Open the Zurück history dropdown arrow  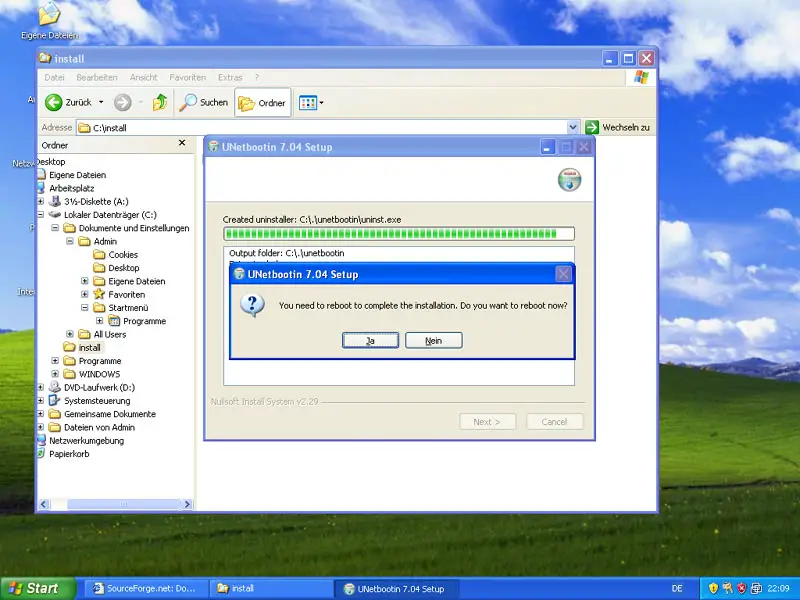(101, 103)
